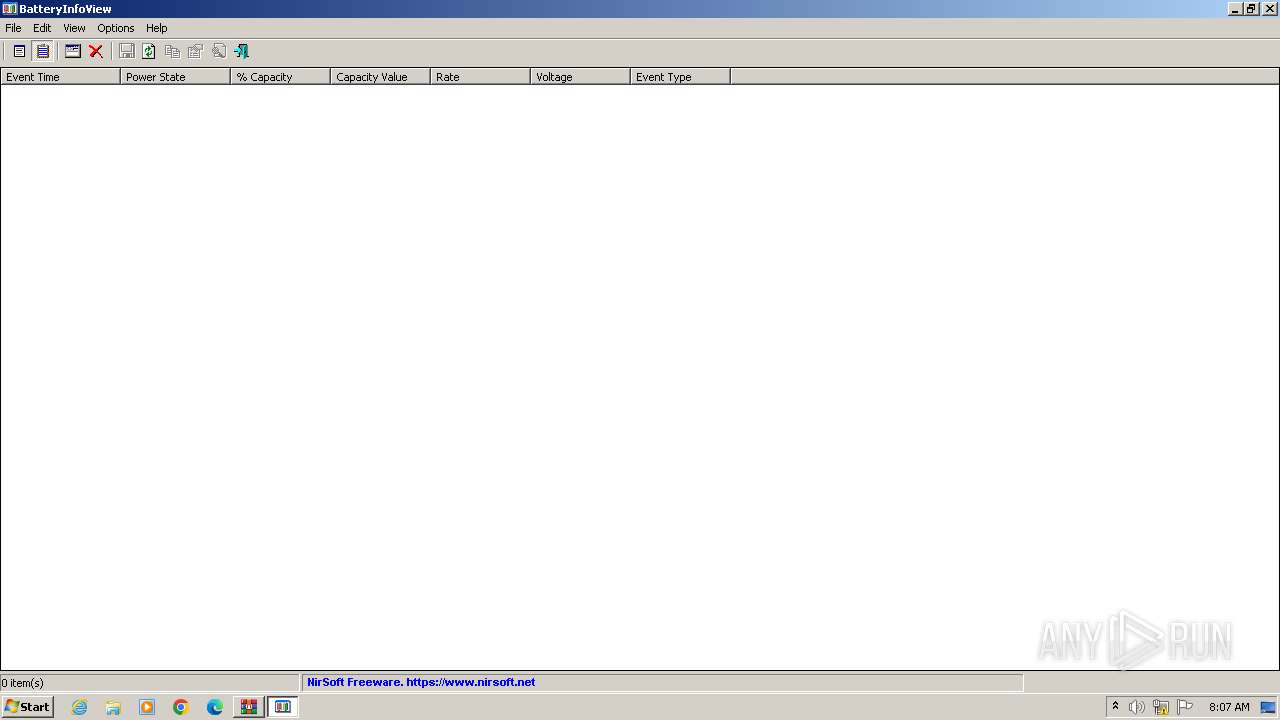Click the '0 item(s)' status bar text

22,683
